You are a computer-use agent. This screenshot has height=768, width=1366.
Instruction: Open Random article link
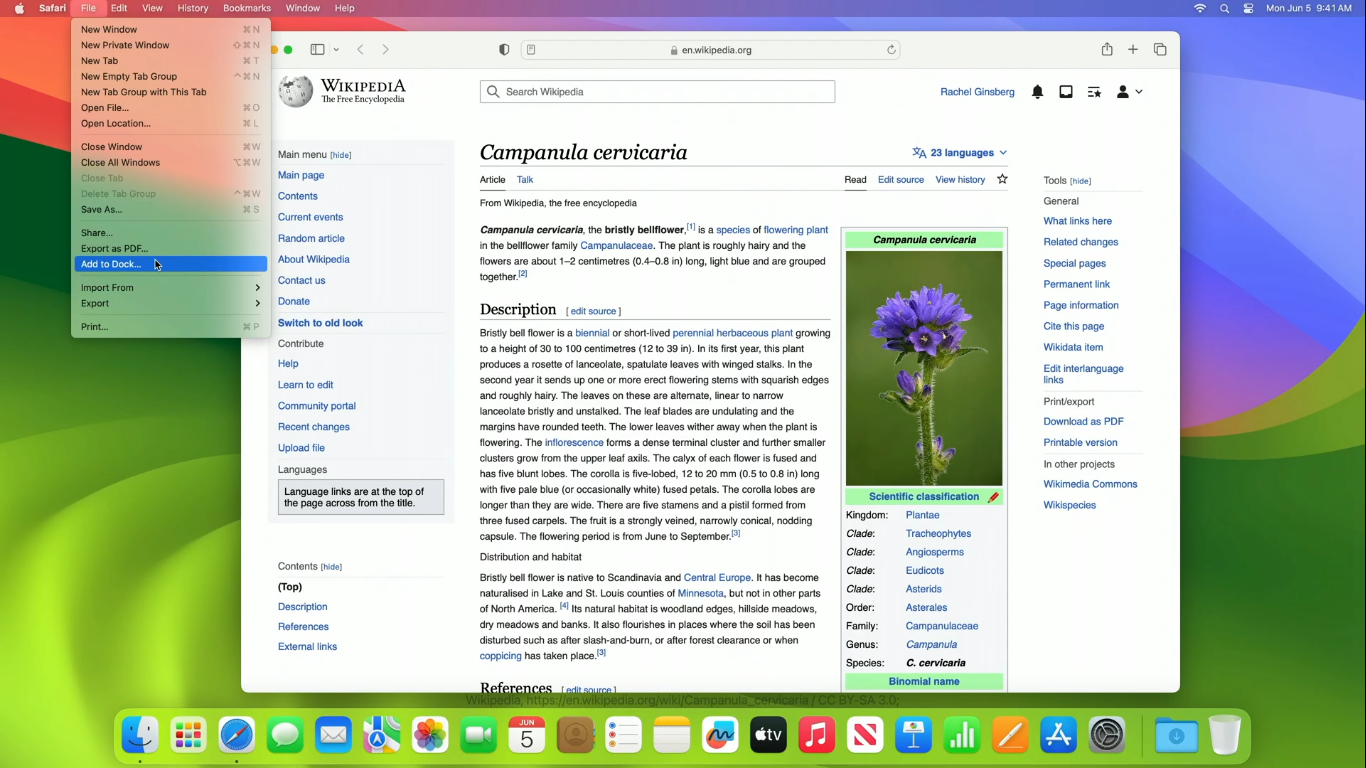tap(311, 238)
